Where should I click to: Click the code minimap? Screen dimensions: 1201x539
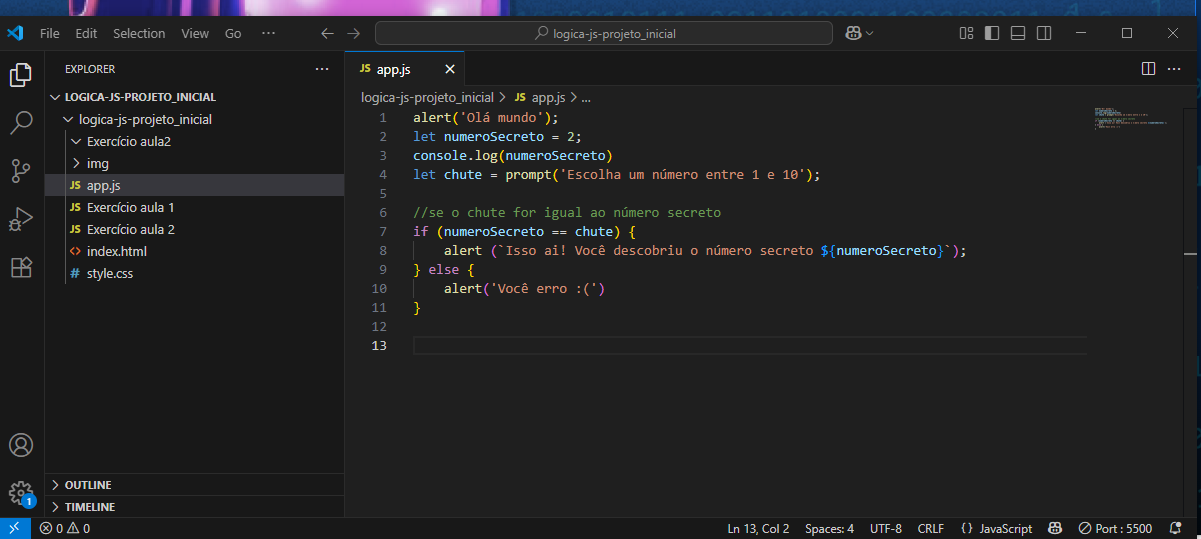coord(1130,118)
